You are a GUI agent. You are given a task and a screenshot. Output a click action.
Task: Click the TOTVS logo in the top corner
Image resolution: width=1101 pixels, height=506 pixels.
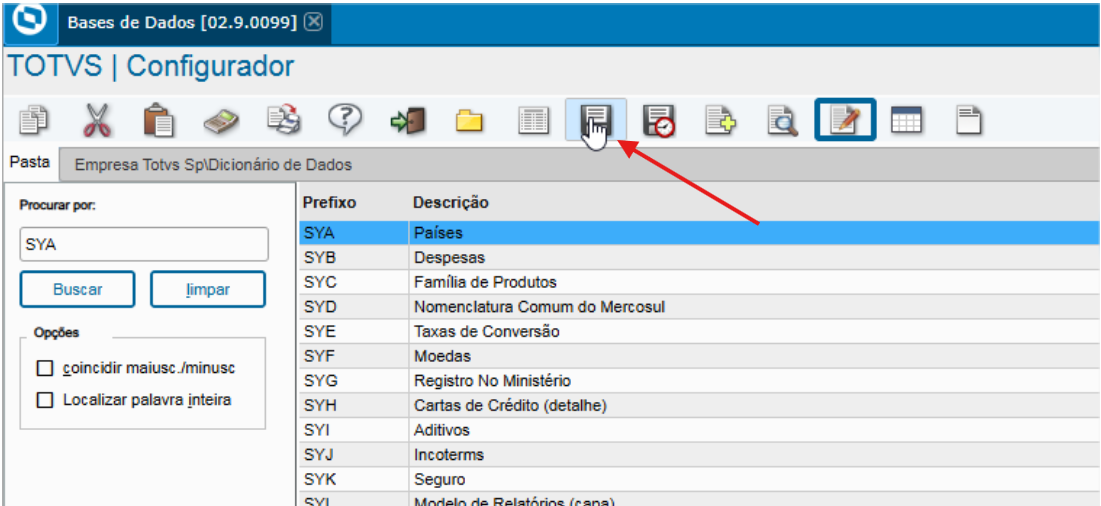(29, 22)
